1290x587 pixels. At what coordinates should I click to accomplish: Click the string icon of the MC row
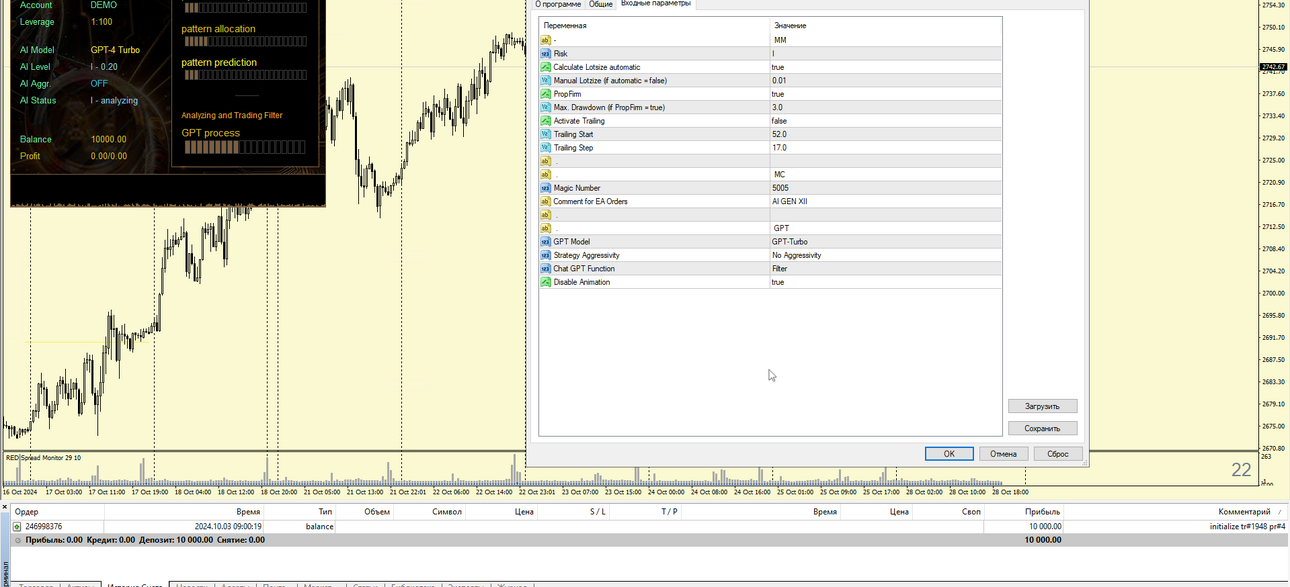545,174
